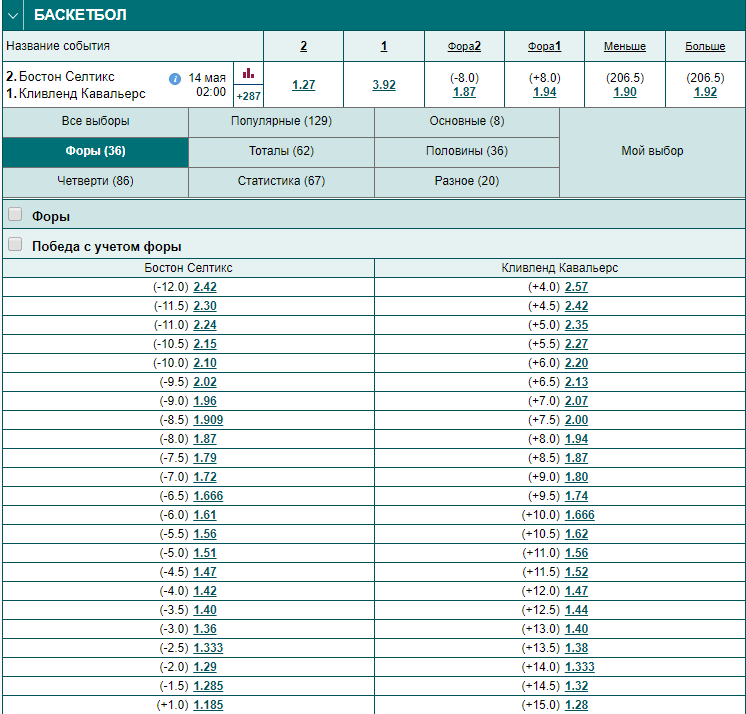Viewport: 746px width, 714px height.
Task: Select Boston (-6.5) odds 1.666
Action: click(208, 496)
